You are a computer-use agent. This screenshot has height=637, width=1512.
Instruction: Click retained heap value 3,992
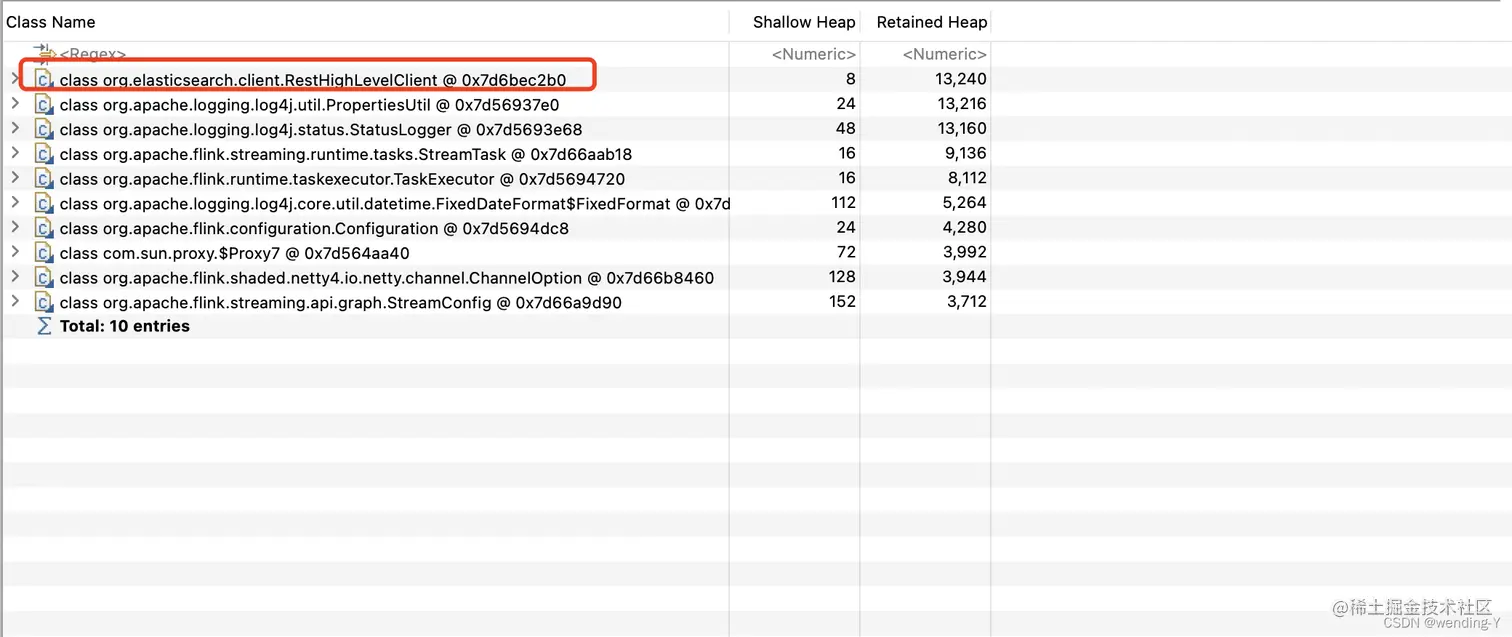pos(966,252)
